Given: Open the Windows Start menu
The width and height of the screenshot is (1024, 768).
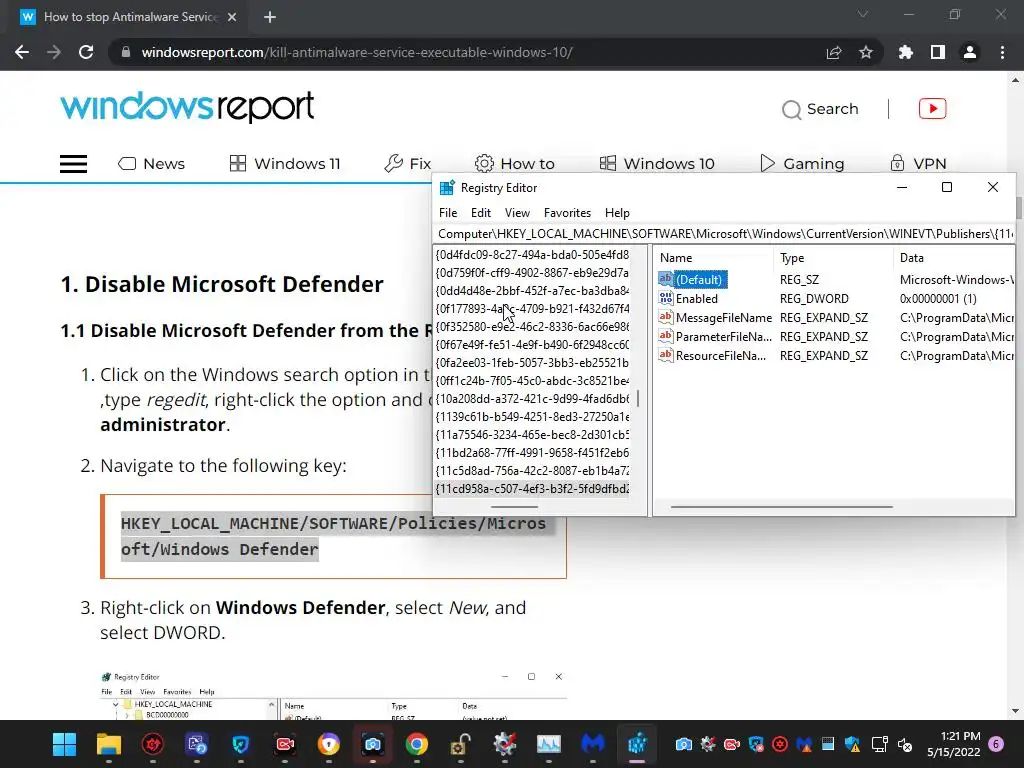Looking at the screenshot, I should 64,744.
